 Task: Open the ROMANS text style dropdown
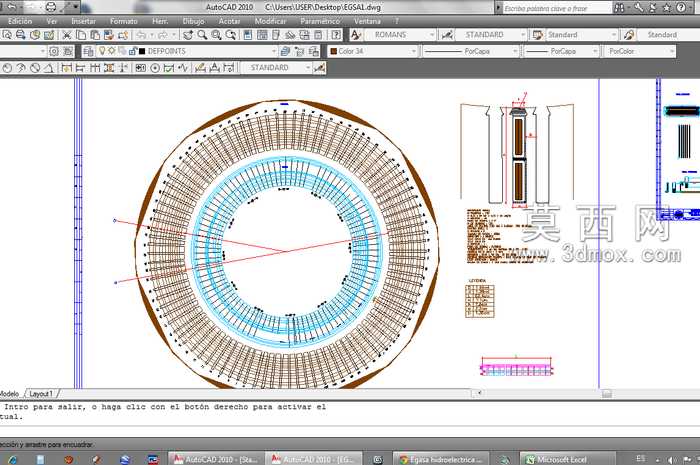point(432,35)
